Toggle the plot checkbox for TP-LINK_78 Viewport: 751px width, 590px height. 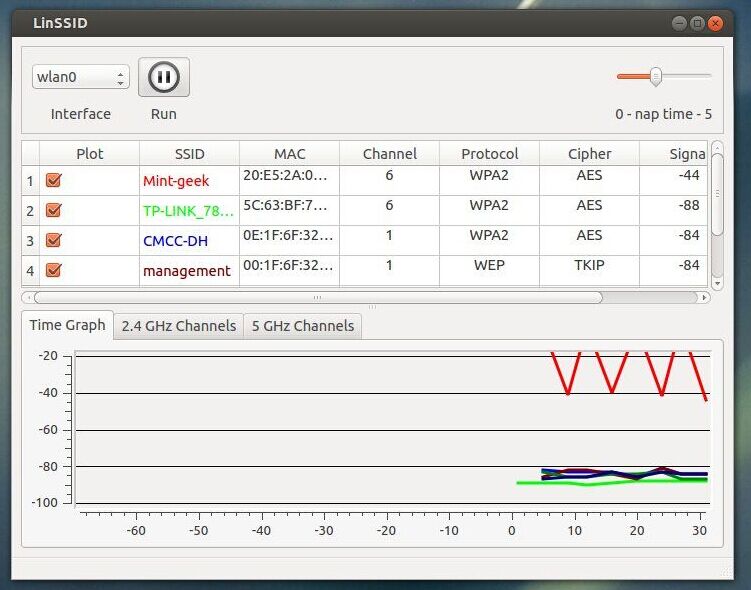point(53,210)
